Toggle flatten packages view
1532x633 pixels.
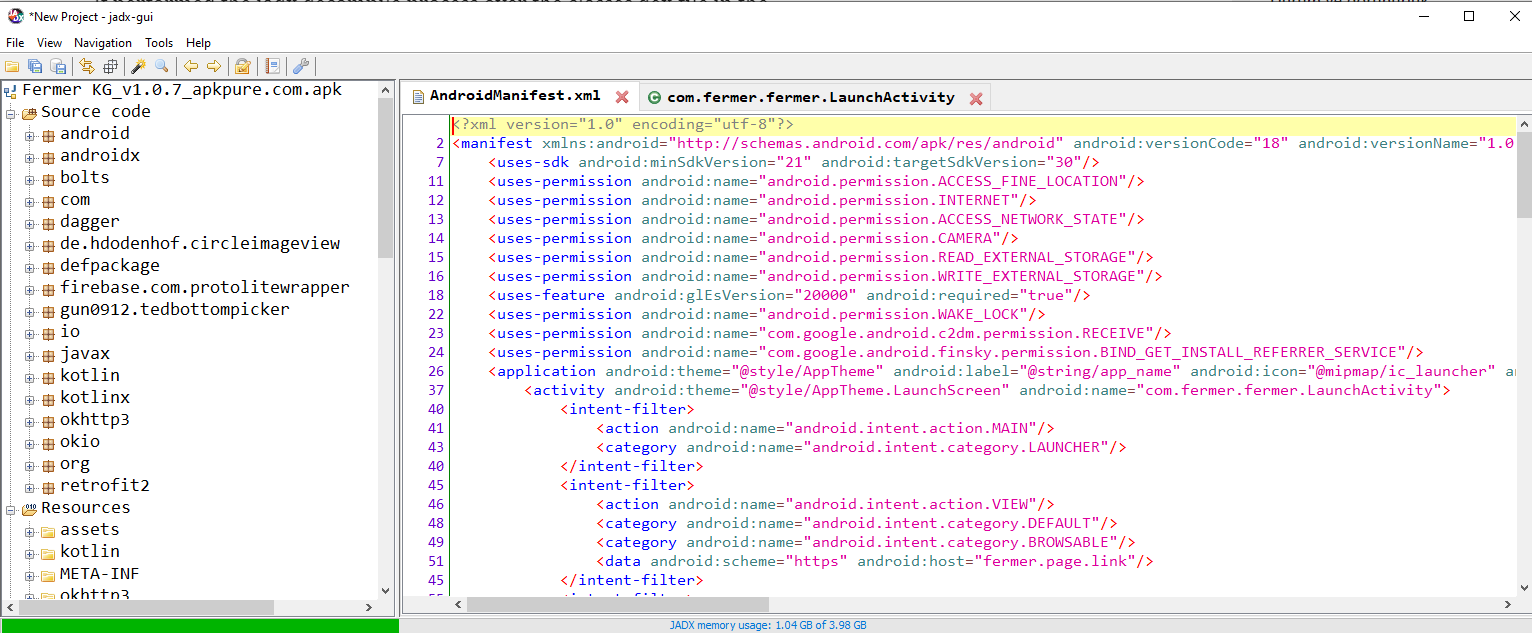click(110, 67)
